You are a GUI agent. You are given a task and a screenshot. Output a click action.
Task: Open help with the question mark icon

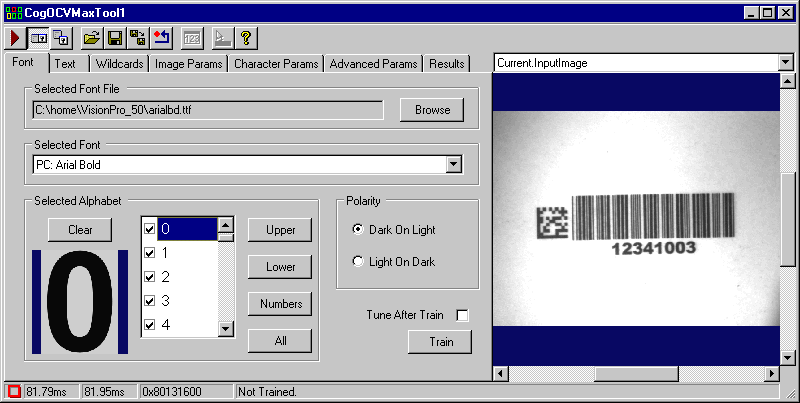tap(246, 38)
